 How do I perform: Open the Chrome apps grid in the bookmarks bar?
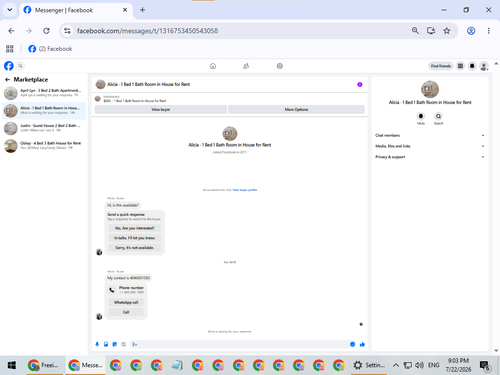pyautogui.click(x=10, y=49)
